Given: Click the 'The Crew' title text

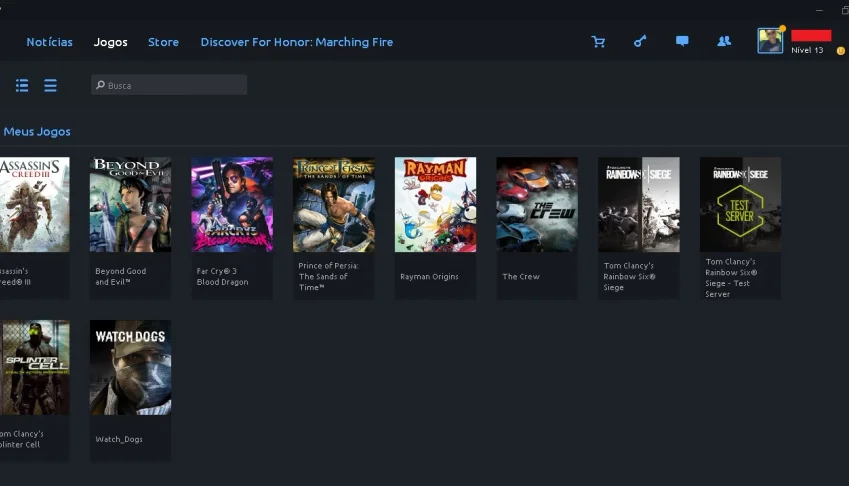Looking at the screenshot, I should tap(521, 277).
